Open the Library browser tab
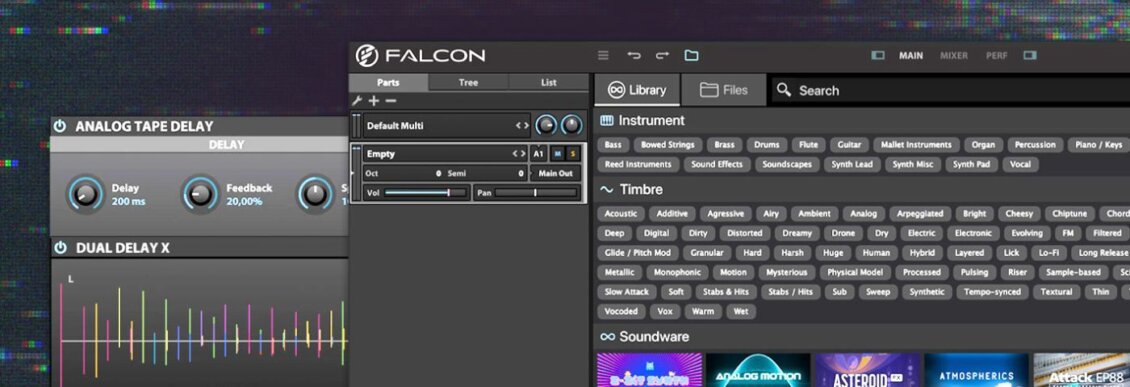The image size is (1130, 387). coord(636,90)
